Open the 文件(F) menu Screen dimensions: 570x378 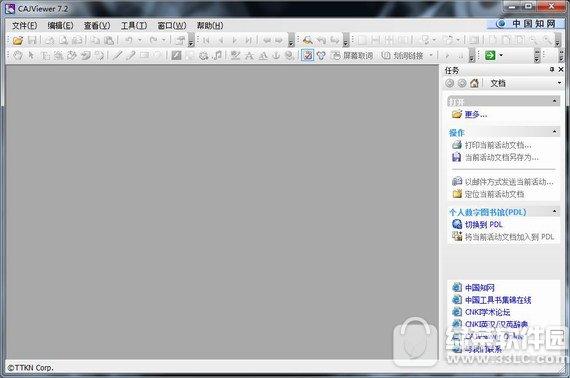tap(25, 25)
